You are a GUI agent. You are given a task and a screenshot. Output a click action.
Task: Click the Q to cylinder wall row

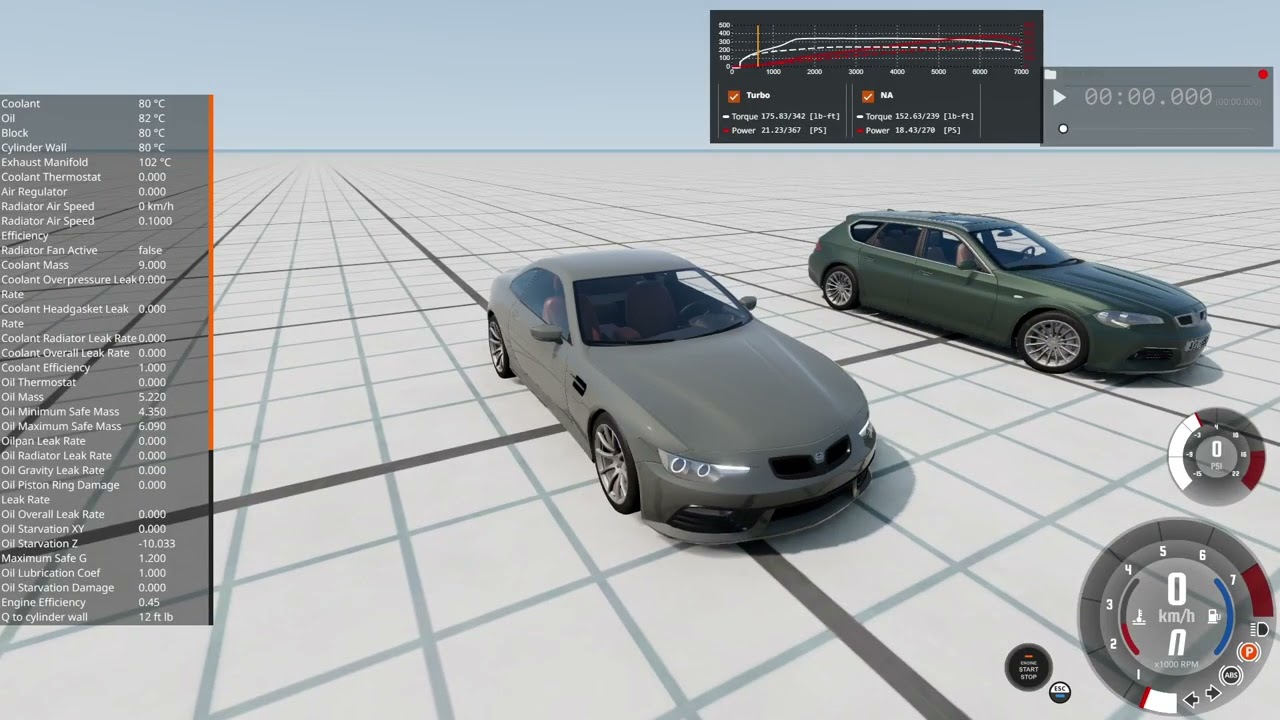(x=105, y=617)
